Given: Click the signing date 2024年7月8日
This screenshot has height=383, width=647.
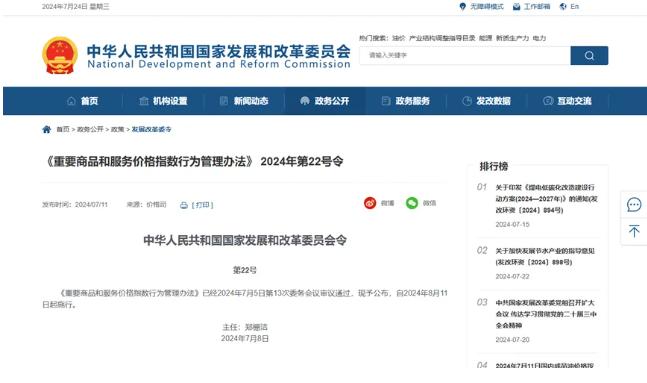Looking at the screenshot, I should [x=245, y=338].
